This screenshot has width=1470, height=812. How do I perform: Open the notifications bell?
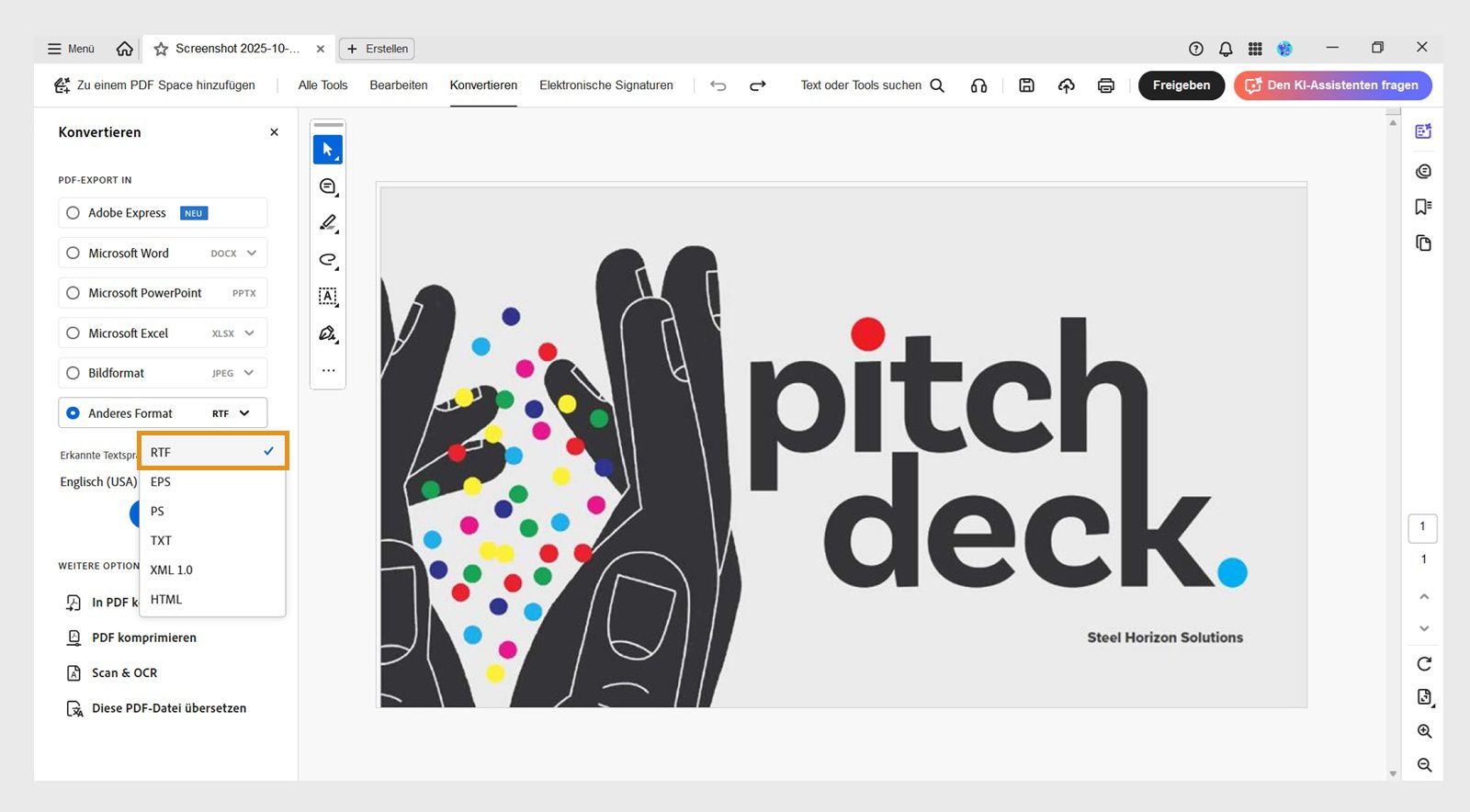click(x=1226, y=49)
